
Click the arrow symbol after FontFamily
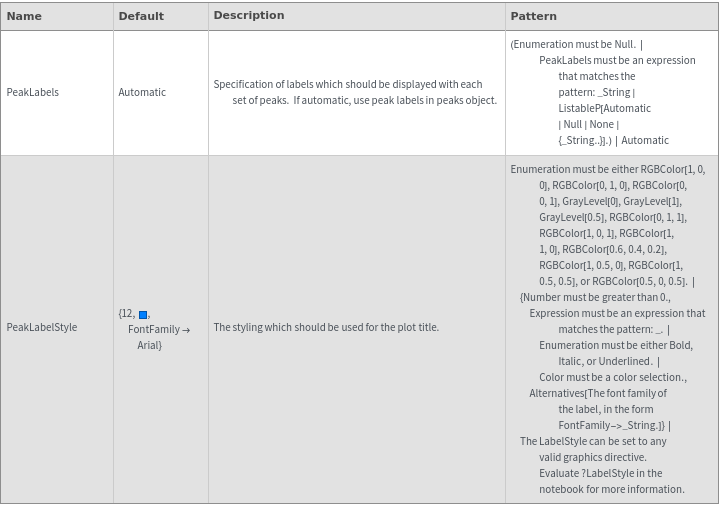186,329
